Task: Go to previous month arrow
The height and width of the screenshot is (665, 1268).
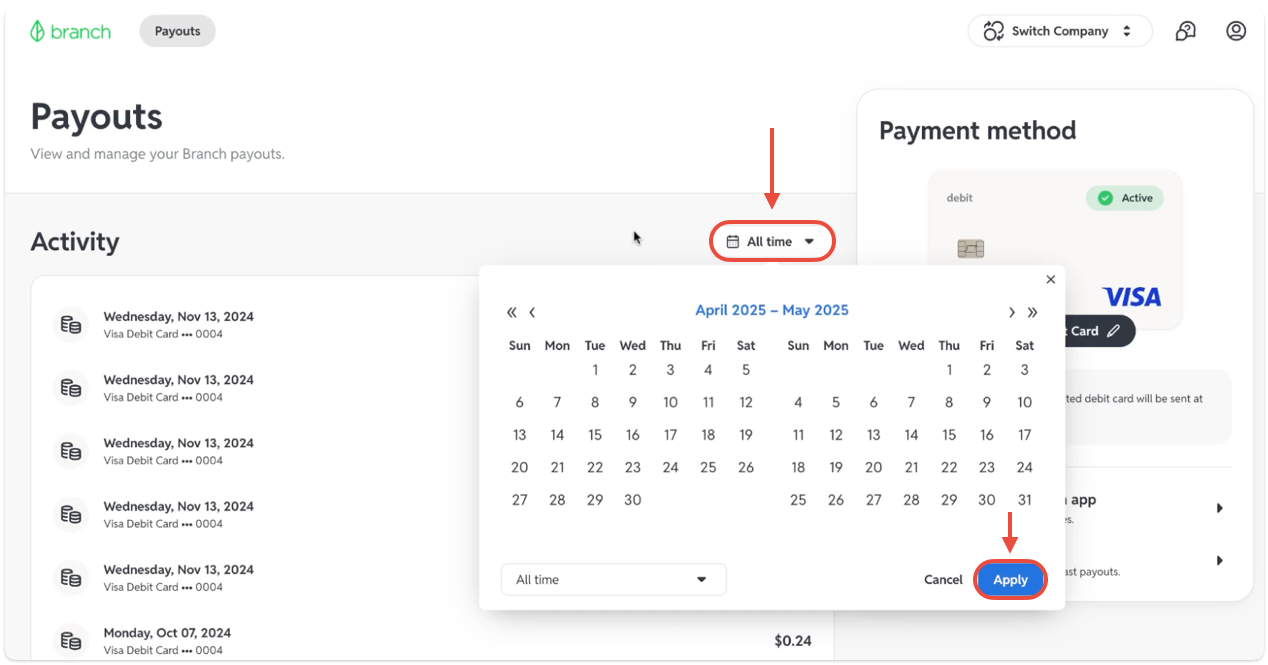Action: [x=532, y=312]
